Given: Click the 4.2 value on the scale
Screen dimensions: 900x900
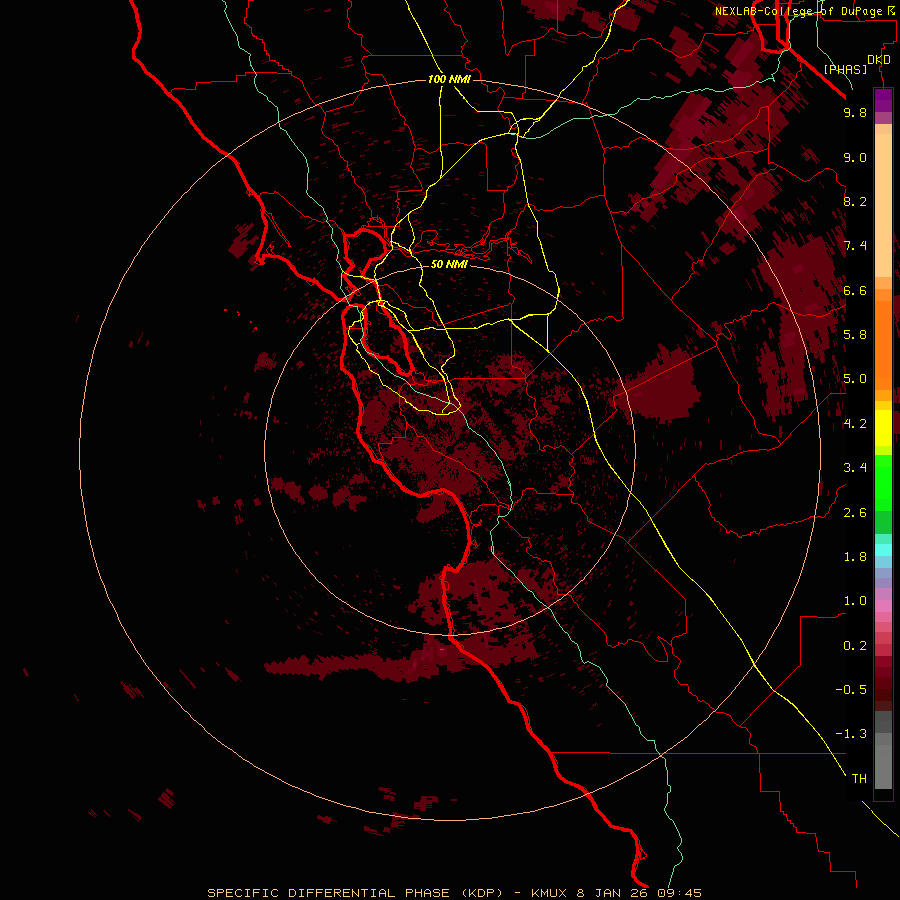Looking at the screenshot, I should click(x=855, y=424).
